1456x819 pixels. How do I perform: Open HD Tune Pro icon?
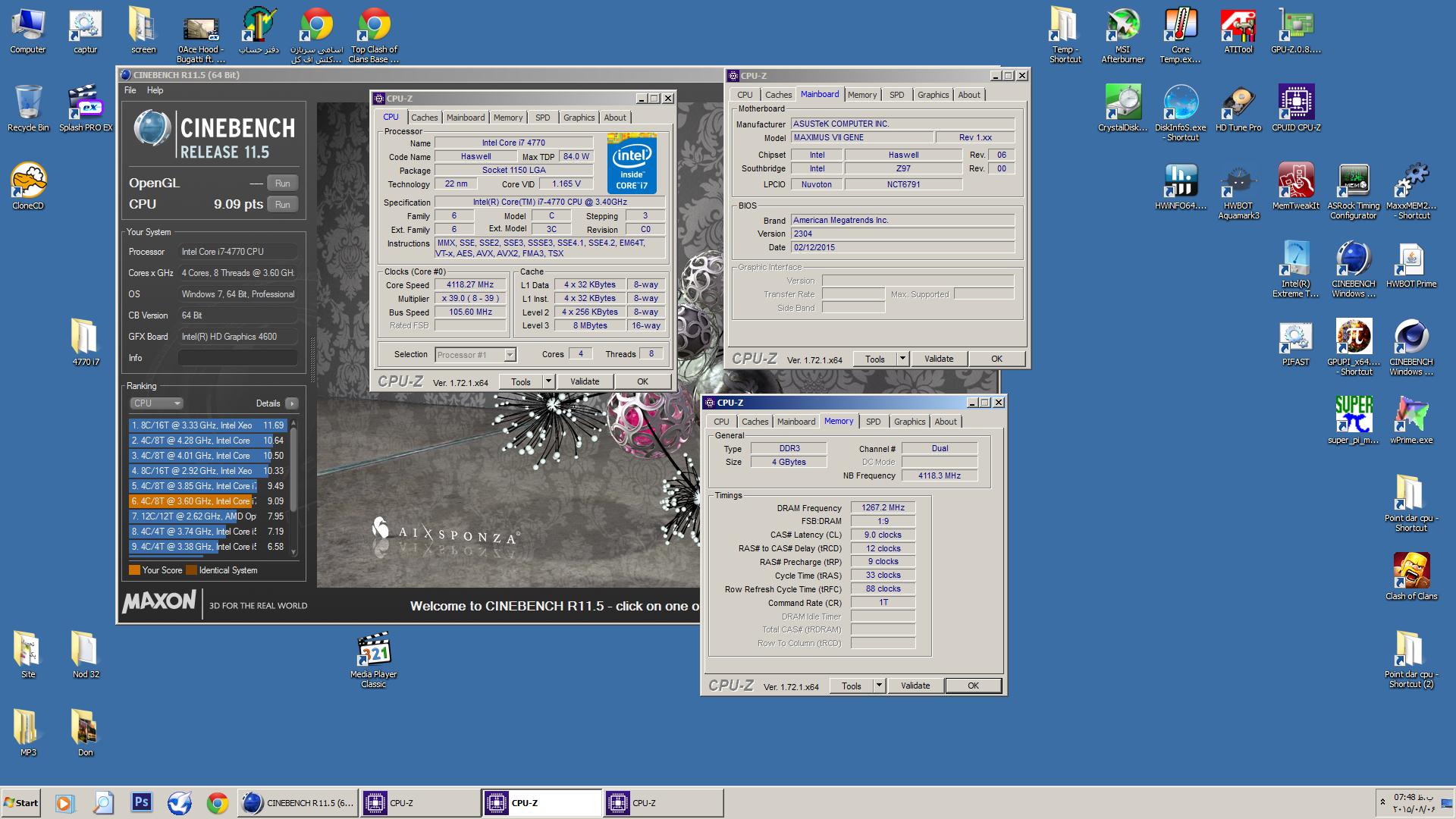tap(1238, 108)
